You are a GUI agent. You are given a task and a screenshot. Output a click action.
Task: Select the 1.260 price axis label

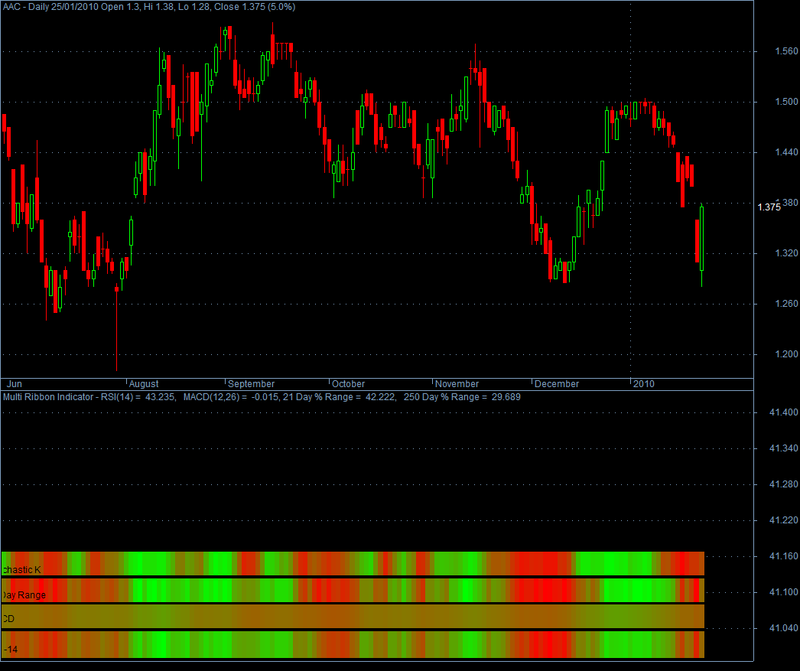pos(786,304)
